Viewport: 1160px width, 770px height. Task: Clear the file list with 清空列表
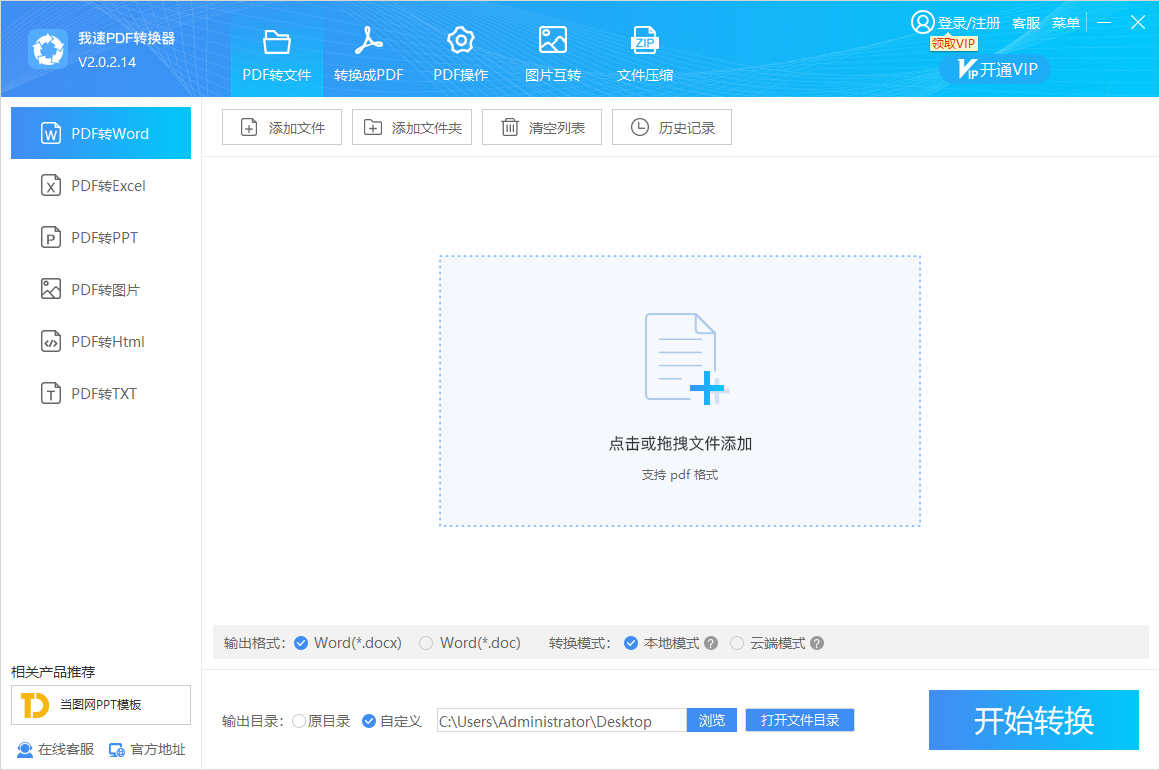pyautogui.click(x=541, y=127)
